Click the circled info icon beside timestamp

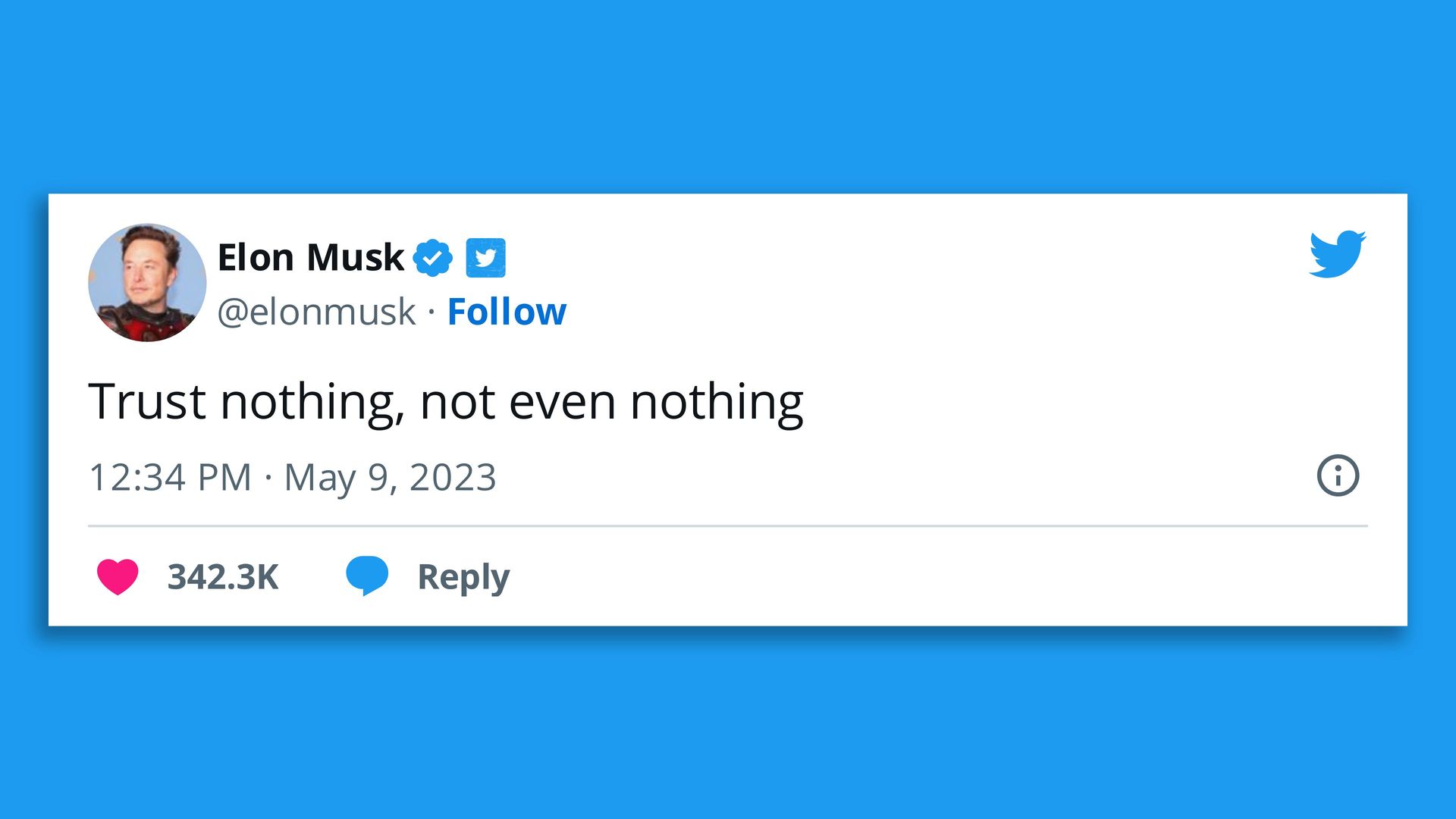(x=1338, y=475)
